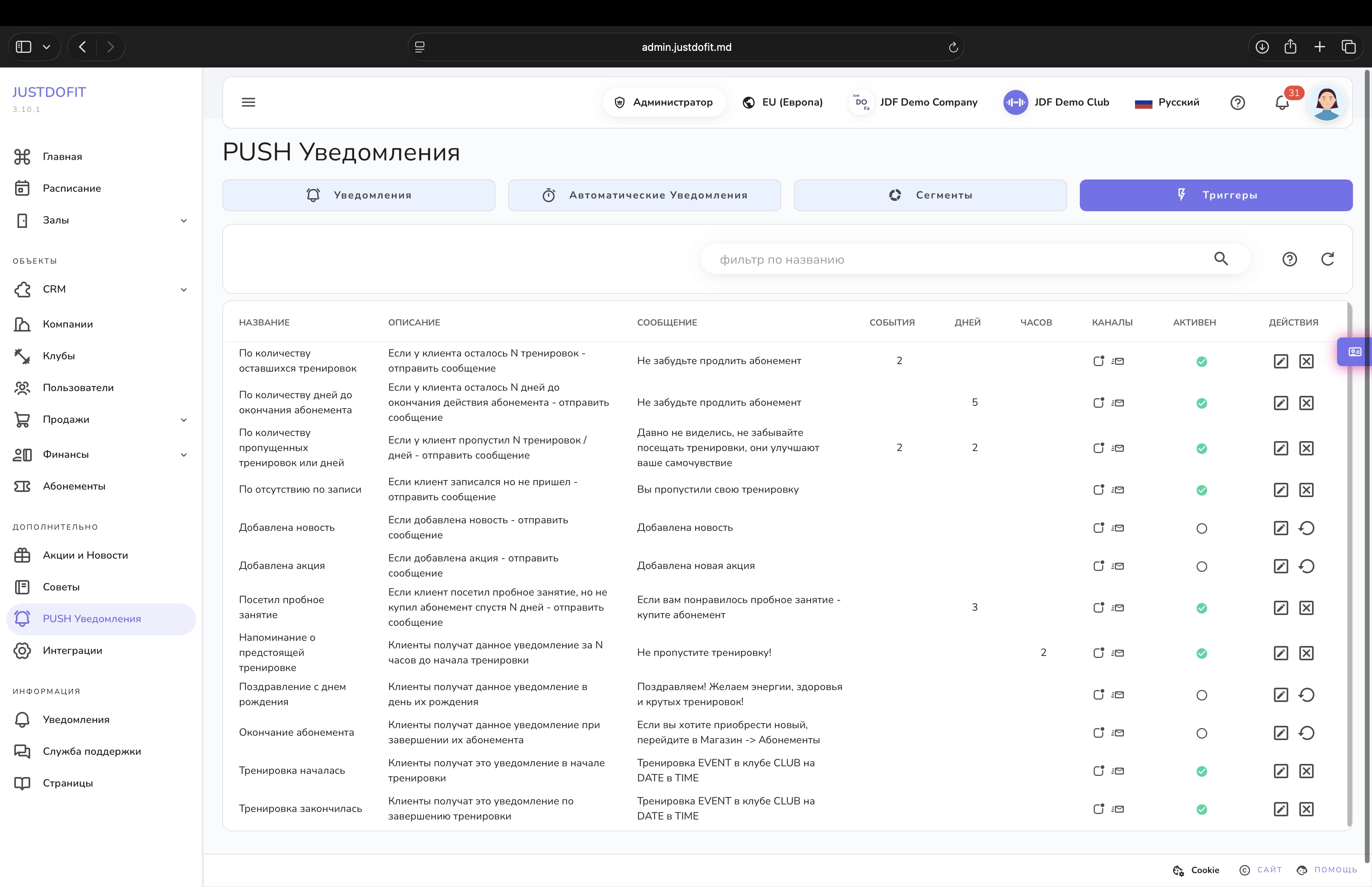Screen dimensions: 1372x887
Task: Click the search magnifier icon
Action: click(1221, 258)
